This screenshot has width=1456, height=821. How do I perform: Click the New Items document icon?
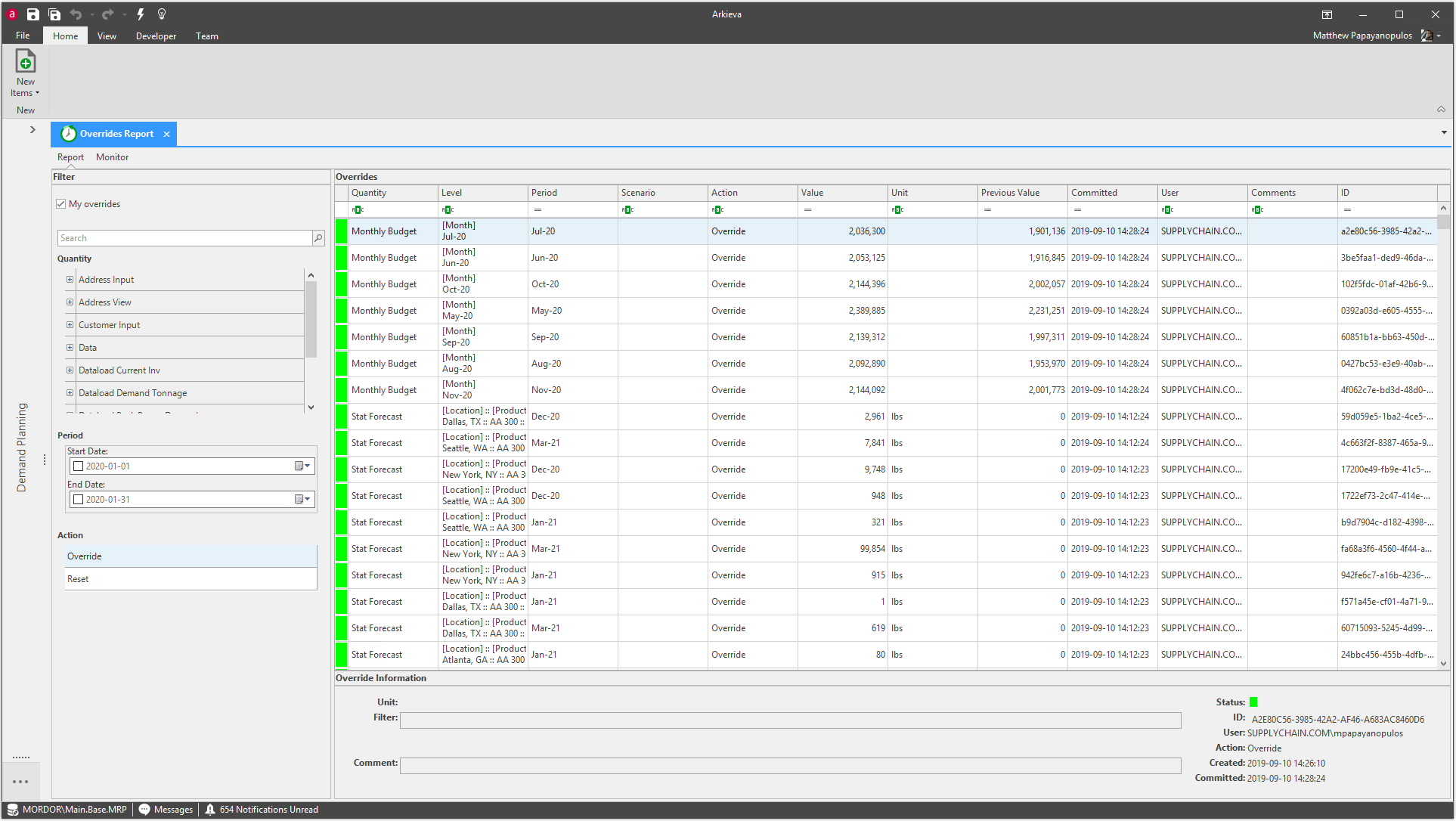[x=26, y=60]
